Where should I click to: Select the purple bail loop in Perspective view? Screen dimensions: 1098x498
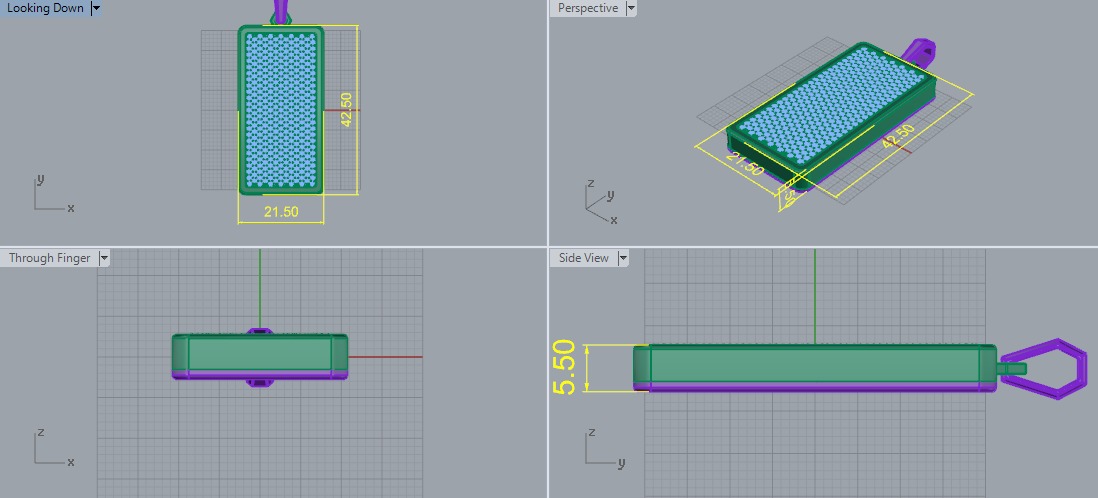(x=919, y=52)
